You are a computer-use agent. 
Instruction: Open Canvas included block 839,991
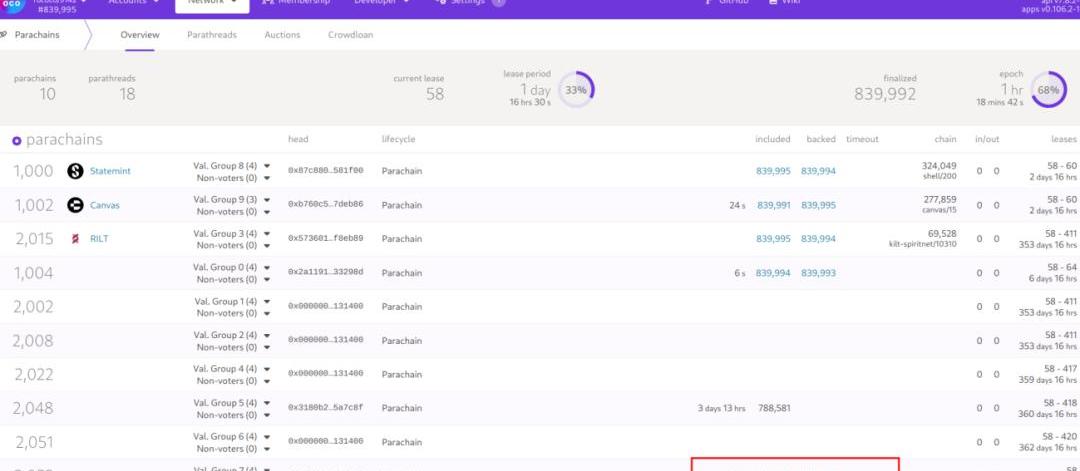pos(773,205)
